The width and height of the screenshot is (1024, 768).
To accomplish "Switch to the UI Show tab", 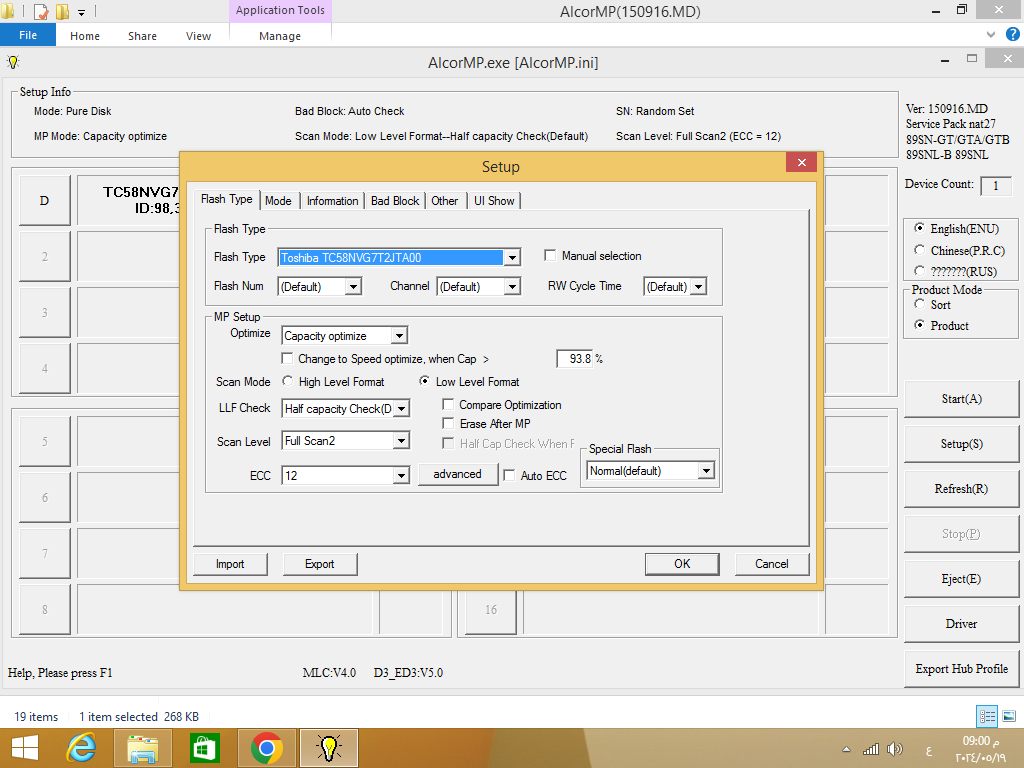I will [494, 200].
